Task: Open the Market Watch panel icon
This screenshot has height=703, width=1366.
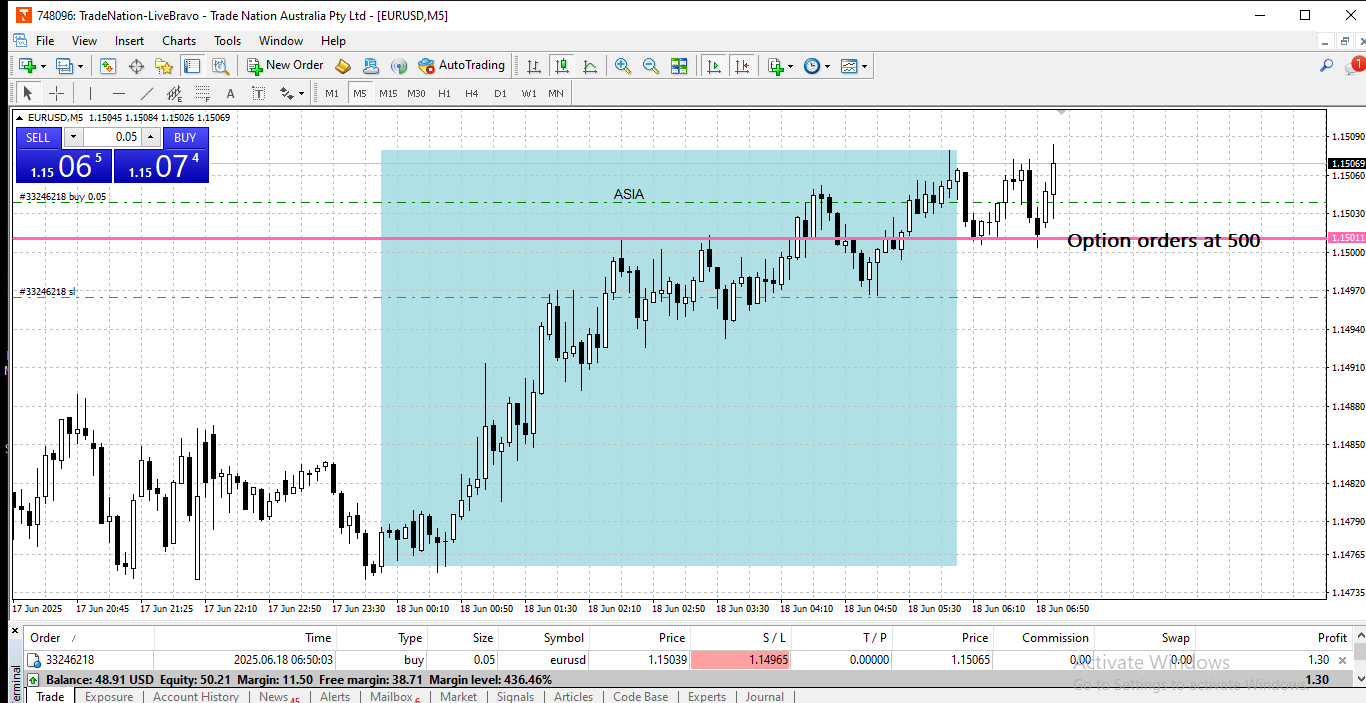Action: 108,66
